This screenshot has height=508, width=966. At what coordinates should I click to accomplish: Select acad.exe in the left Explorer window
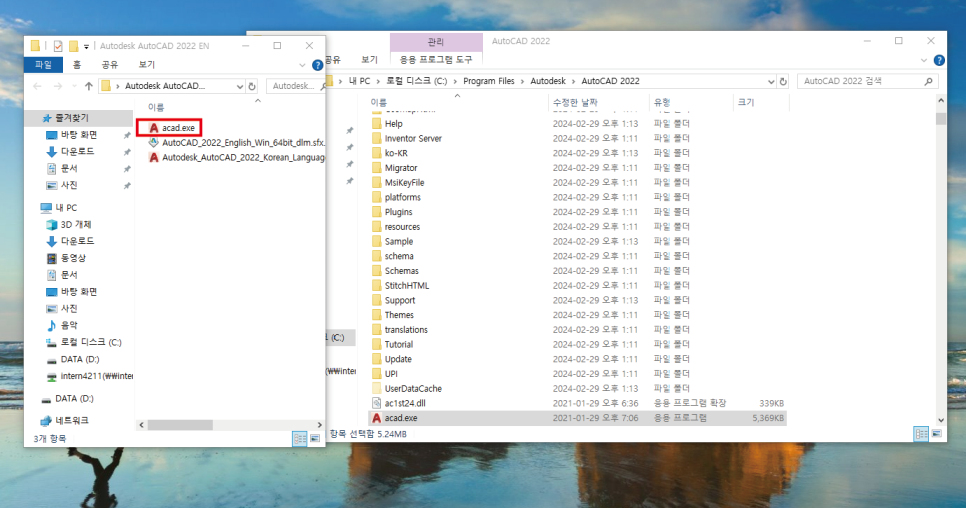pos(171,127)
